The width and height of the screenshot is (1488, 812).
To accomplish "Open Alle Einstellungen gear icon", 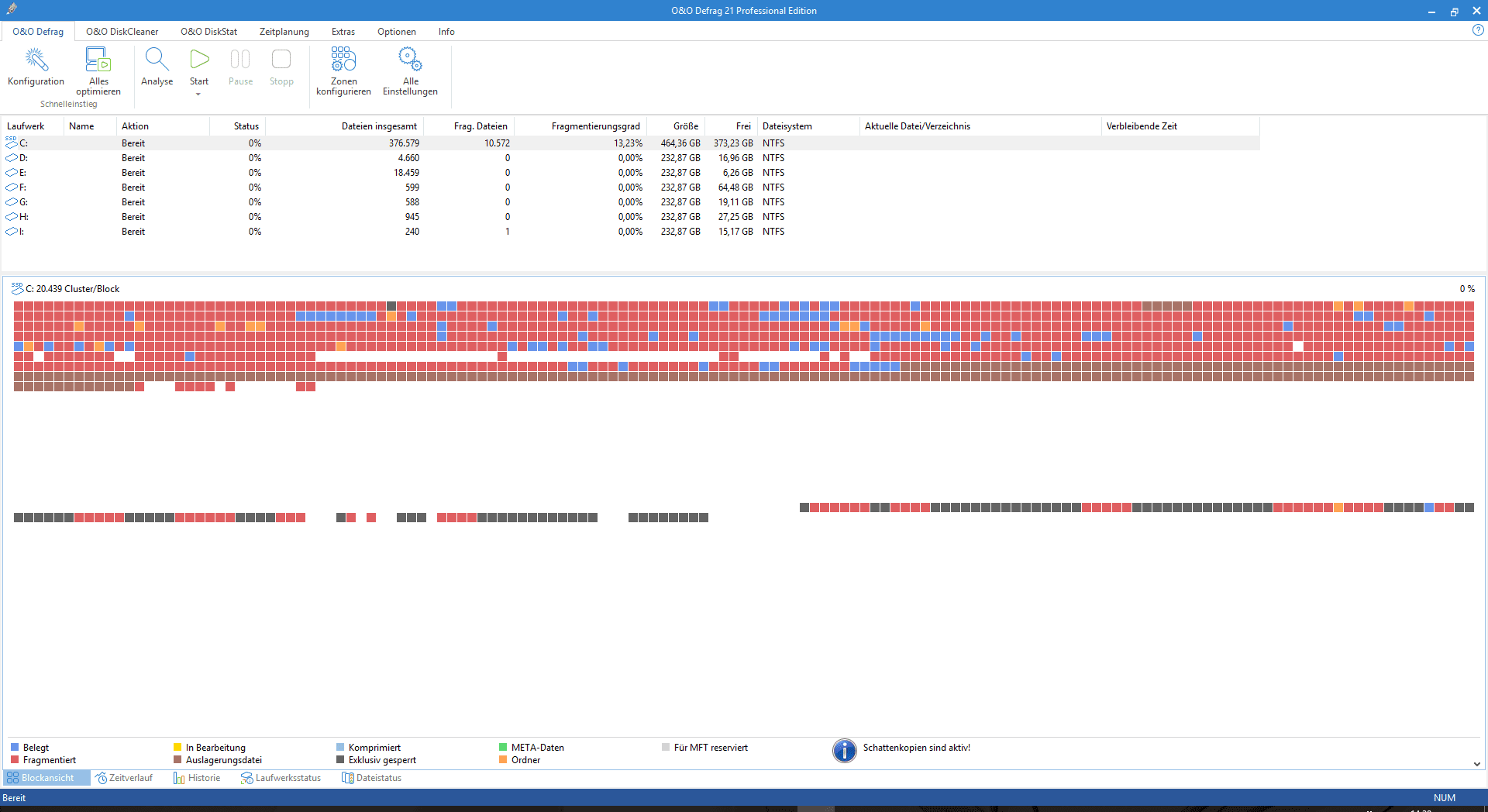I will (410, 59).
